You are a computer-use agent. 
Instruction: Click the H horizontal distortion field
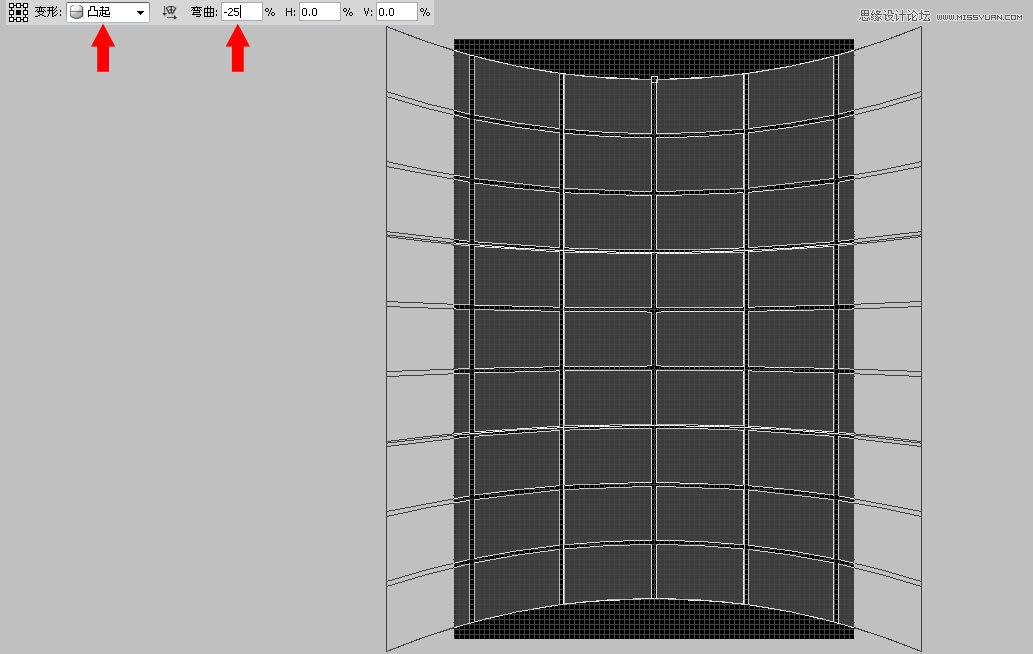coord(320,12)
